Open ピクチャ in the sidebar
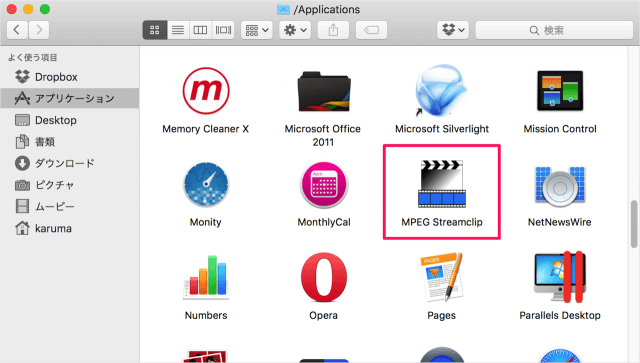This screenshot has height=363, width=640. (70, 185)
